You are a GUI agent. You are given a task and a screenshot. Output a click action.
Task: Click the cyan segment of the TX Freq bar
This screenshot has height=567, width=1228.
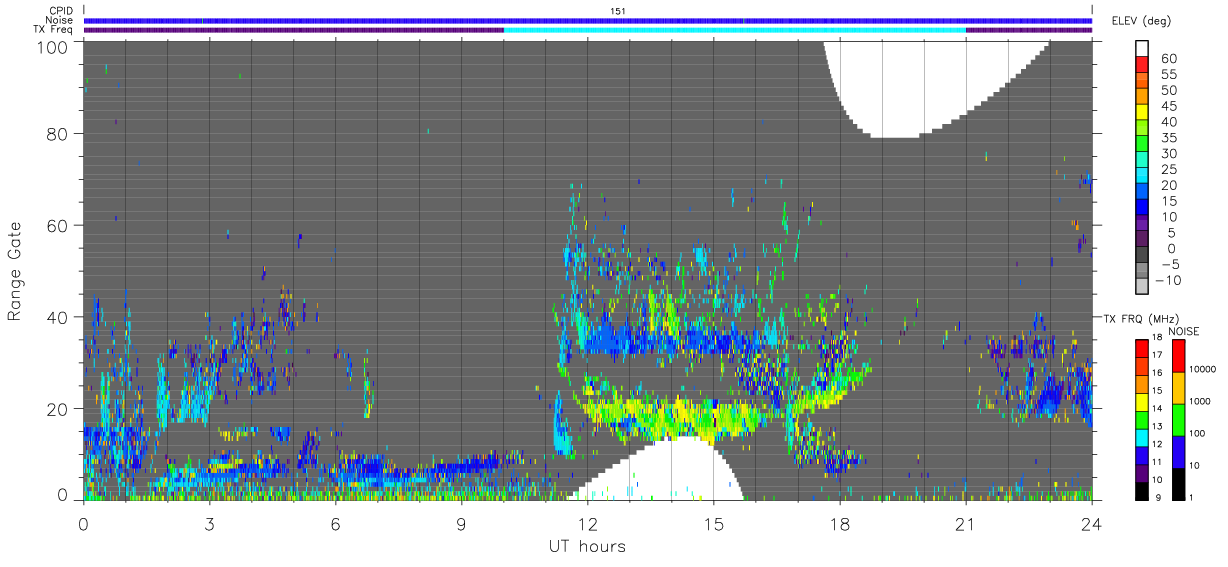tap(735, 30)
